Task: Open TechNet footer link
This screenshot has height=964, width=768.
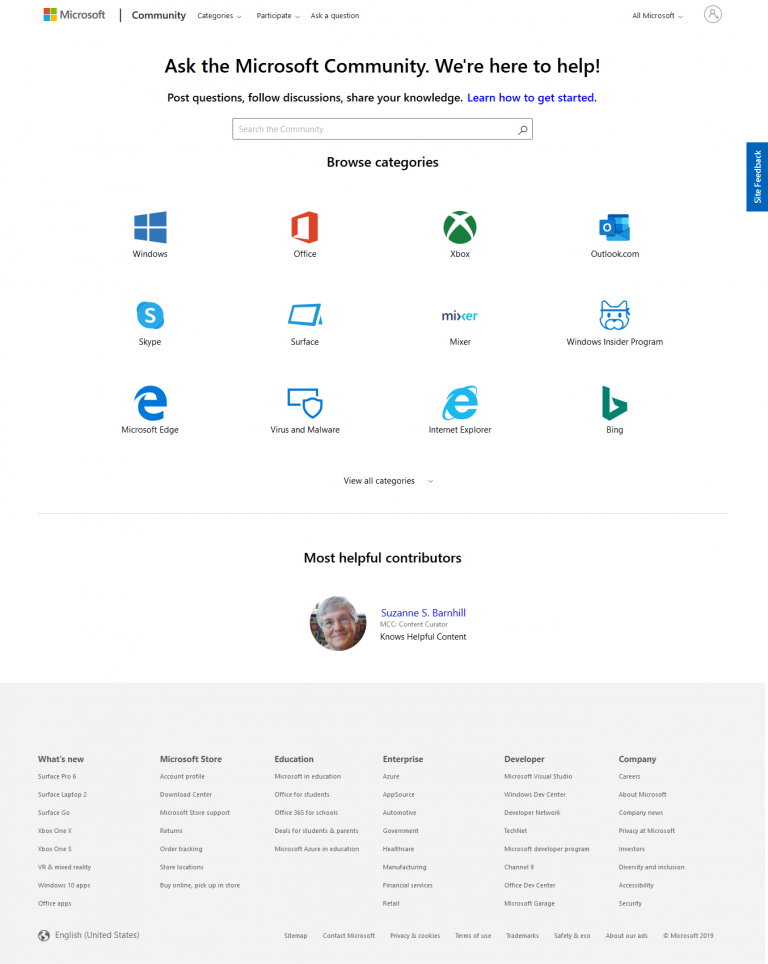Action: point(515,831)
